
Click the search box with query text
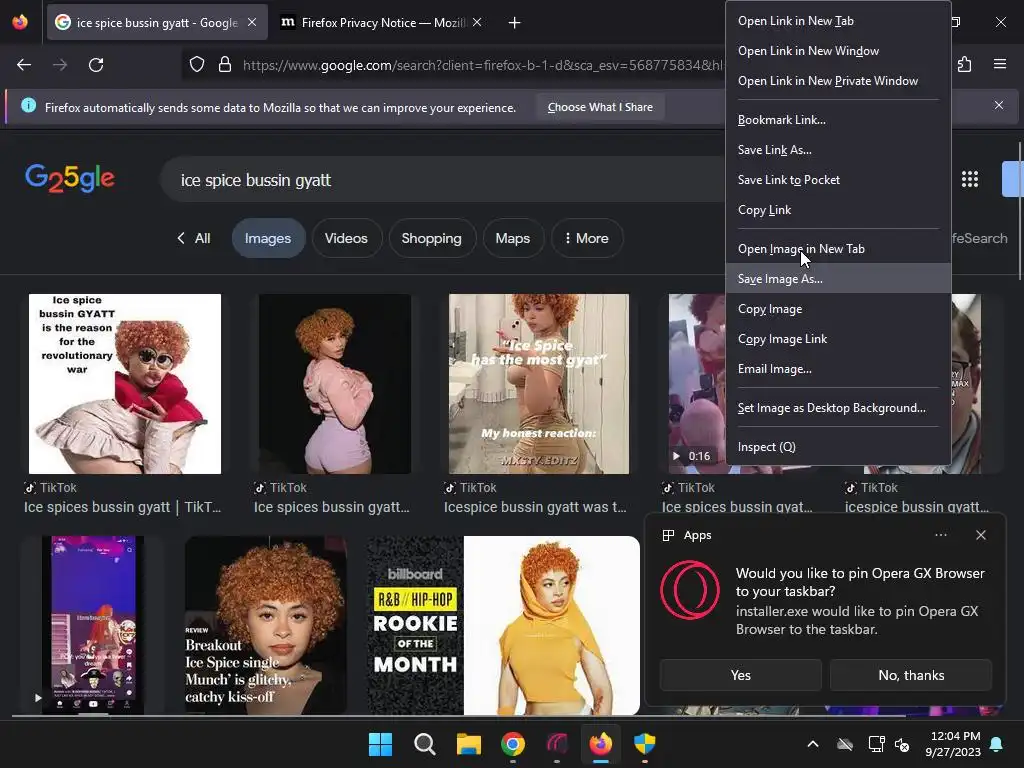click(444, 180)
